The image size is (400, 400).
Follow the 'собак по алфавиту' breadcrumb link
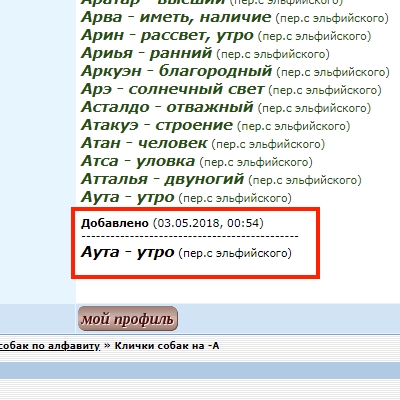tap(50, 346)
